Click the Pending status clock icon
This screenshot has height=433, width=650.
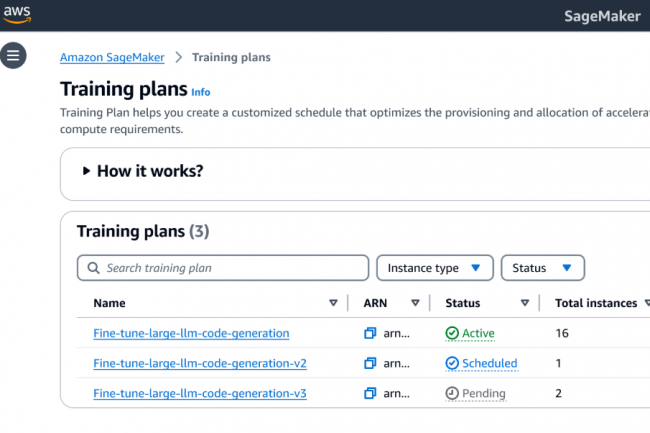(452, 393)
